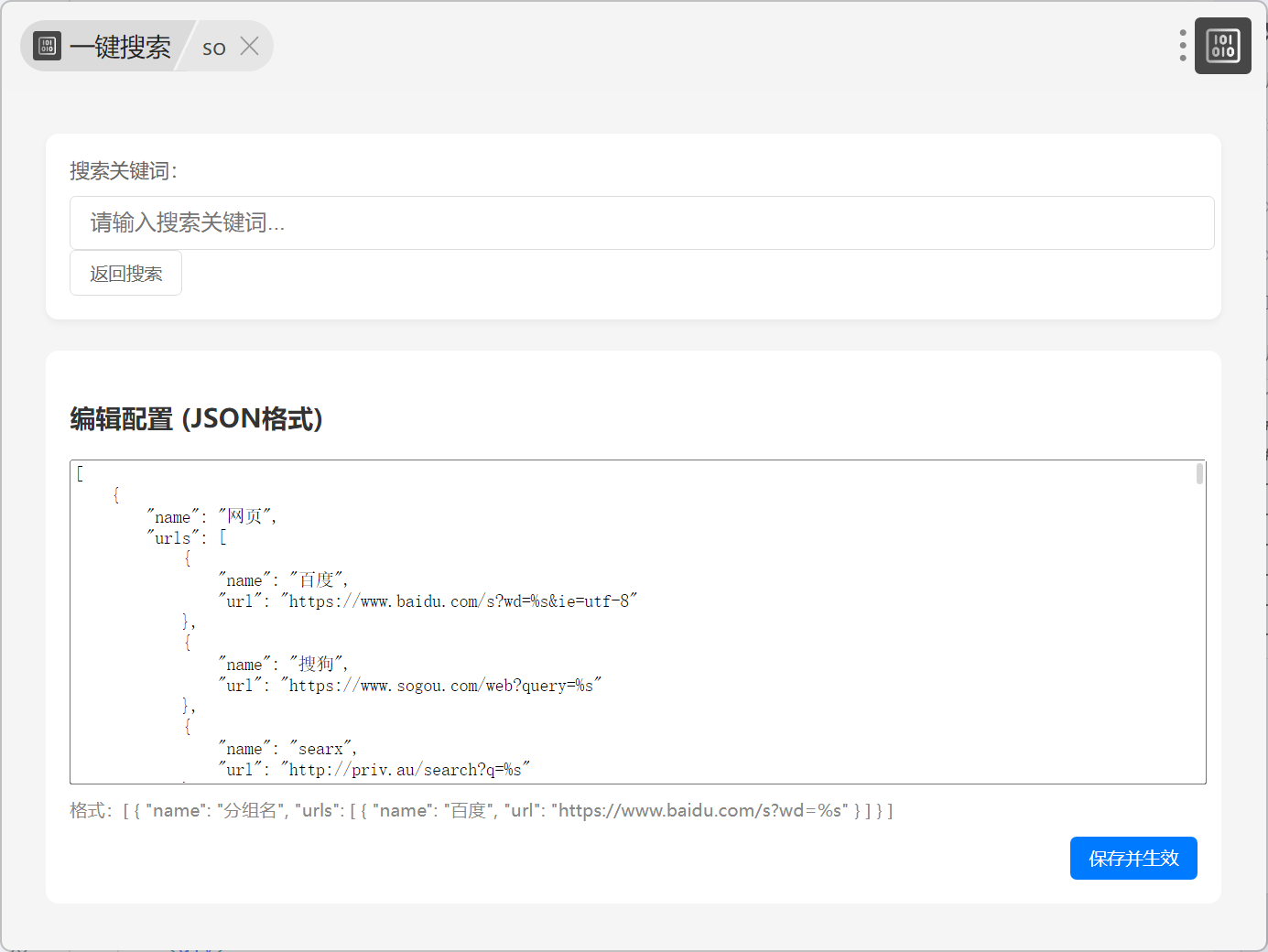Screen dimensions: 1268x952
Task: Open the three-dot more options menu
Action: coord(1183,46)
